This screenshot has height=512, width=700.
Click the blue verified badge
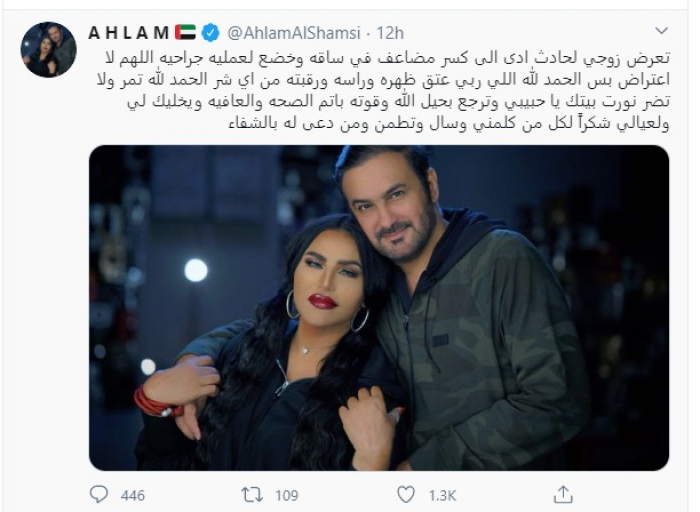[210, 33]
